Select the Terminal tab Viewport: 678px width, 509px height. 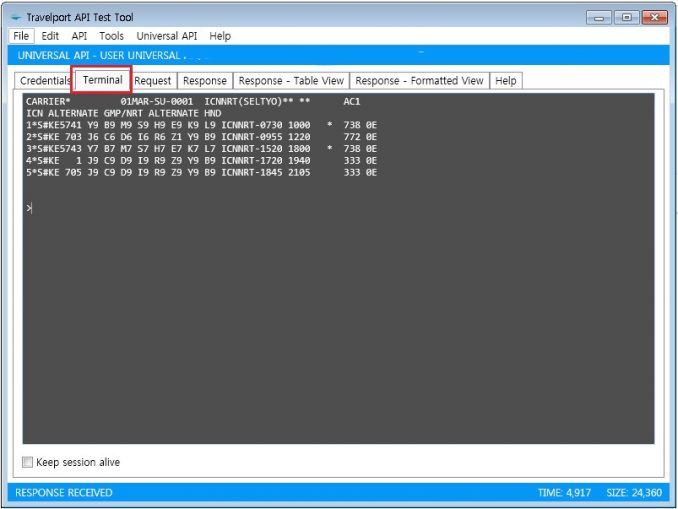tap(102, 80)
